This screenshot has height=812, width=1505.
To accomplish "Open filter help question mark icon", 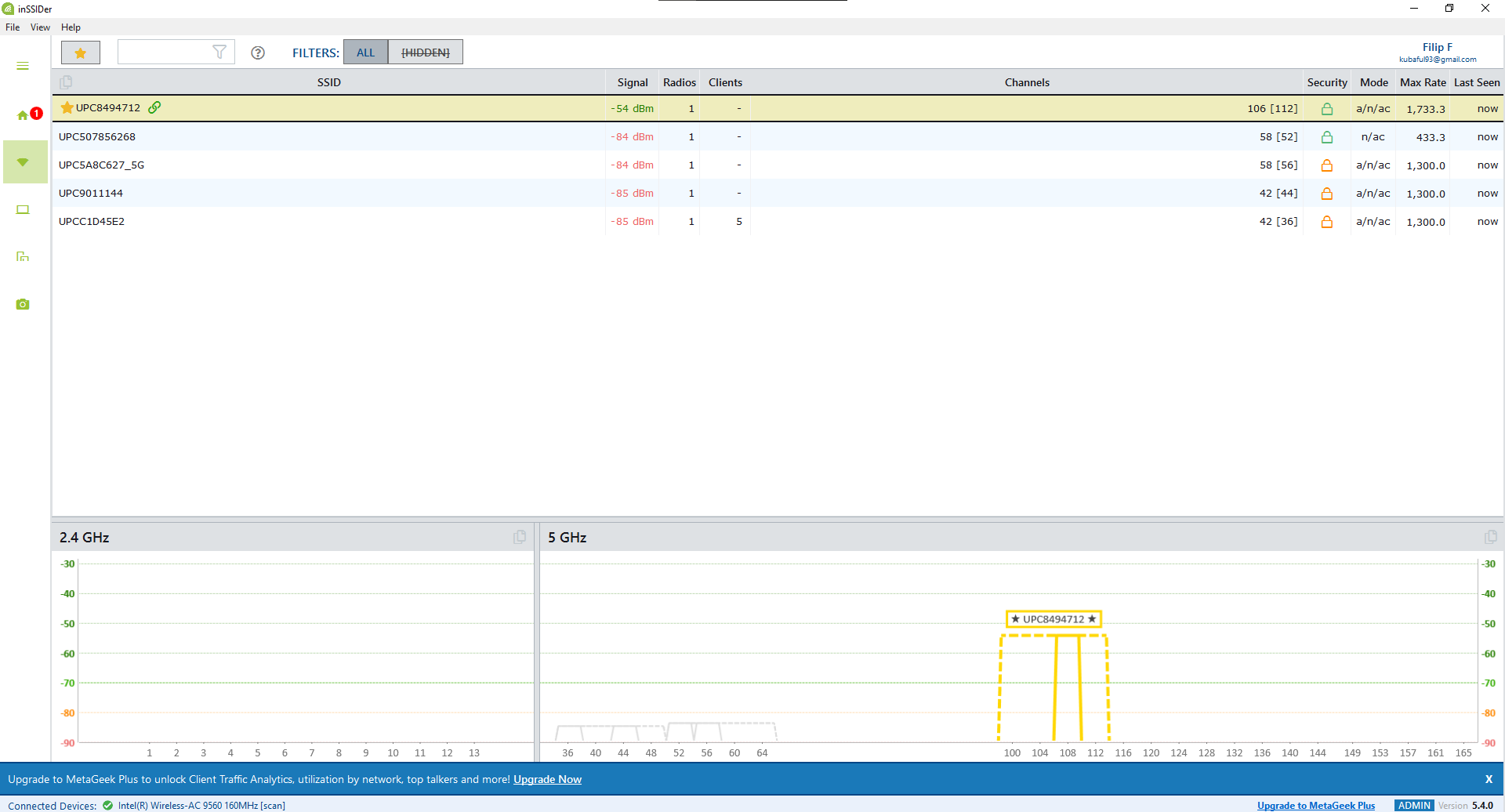I will coord(258,53).
